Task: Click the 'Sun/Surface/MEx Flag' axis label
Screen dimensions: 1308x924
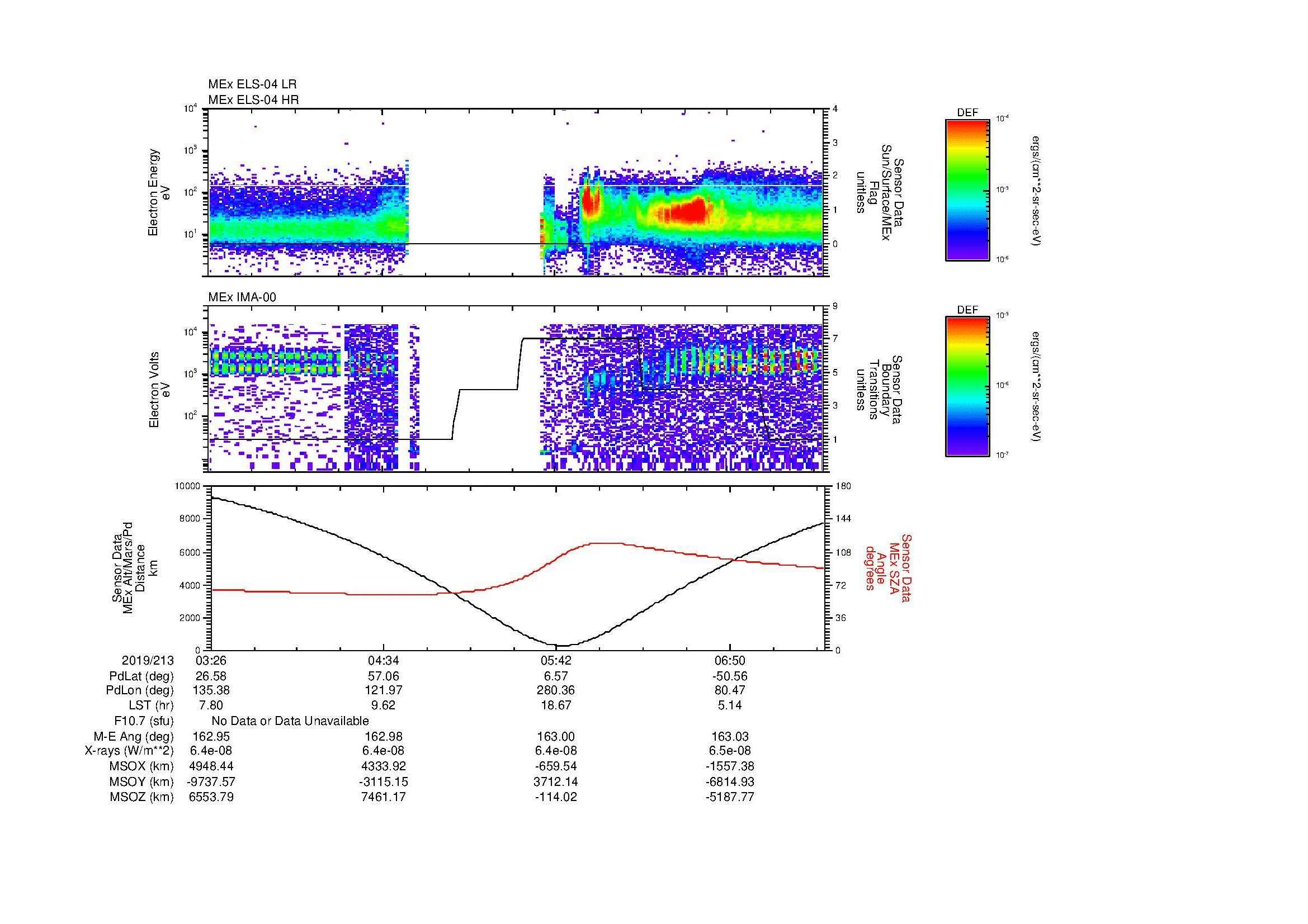Action: click(880, 192)
